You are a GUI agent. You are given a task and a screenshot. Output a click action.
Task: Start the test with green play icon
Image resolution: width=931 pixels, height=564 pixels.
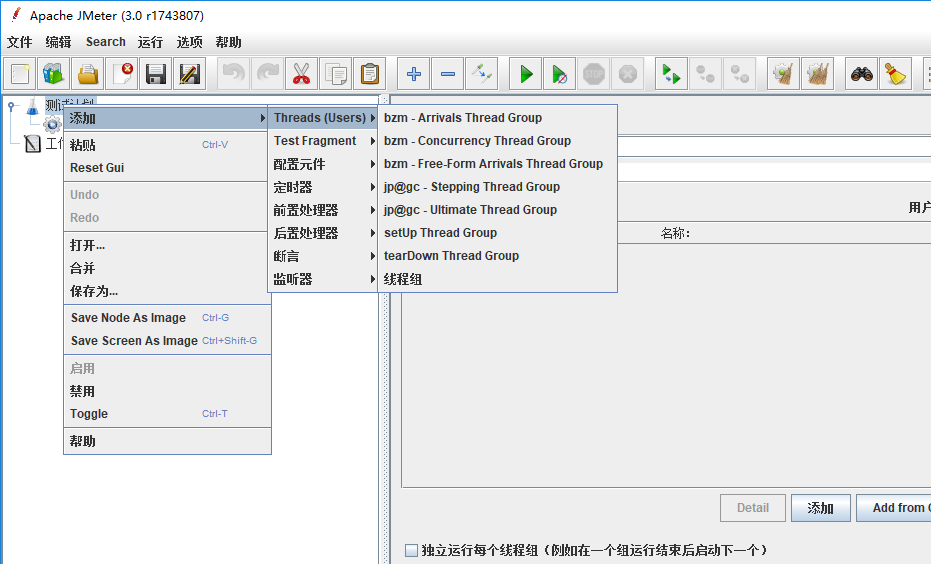(x=525, y=74)
